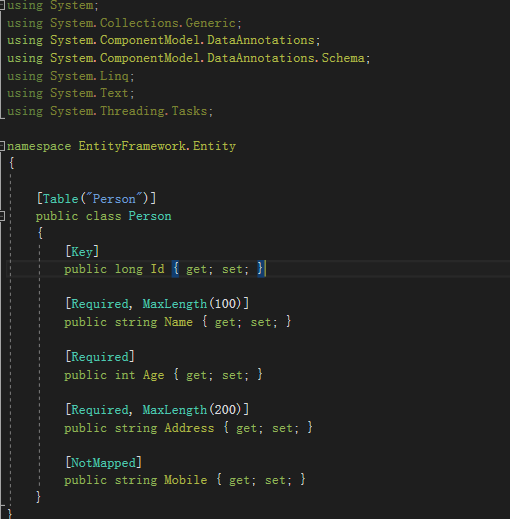
Task: Click the [NotMapped] attribute
Action: pyautogui.click(x=103, y=463)
